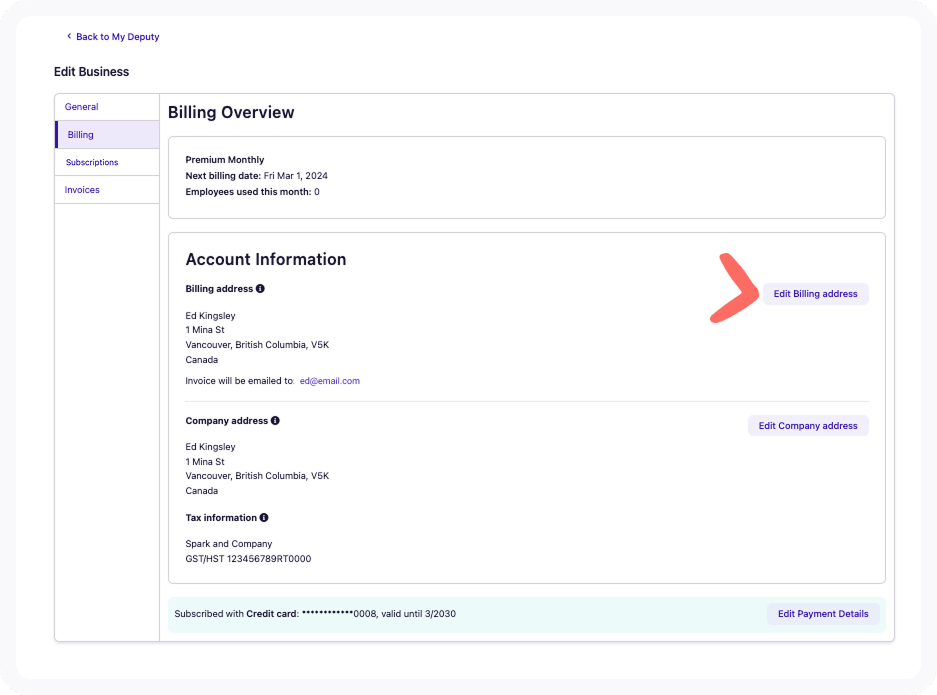Switch to the Subscriptions tab
937x695 pixels.
(x=92, y=162)
